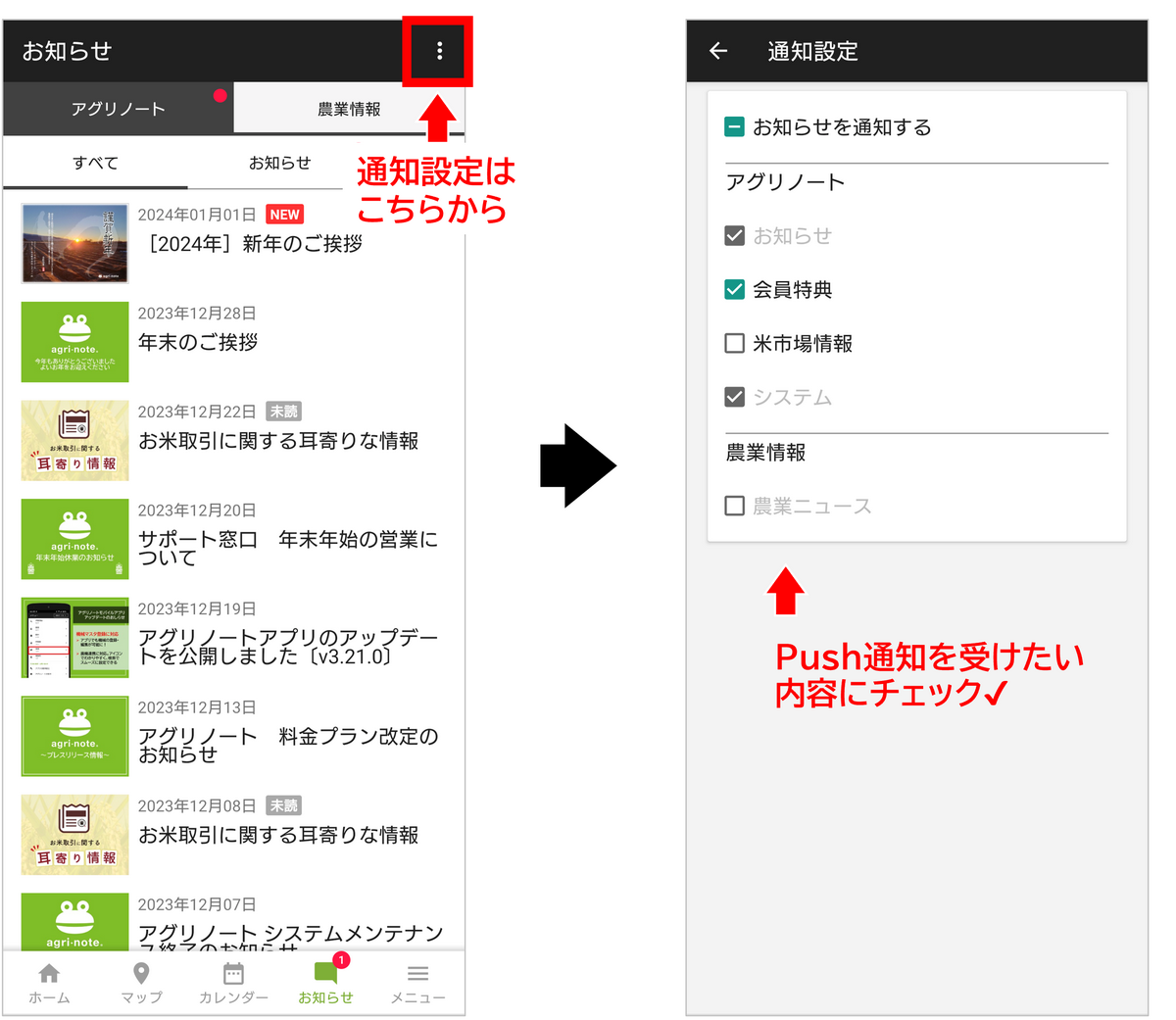This screenshot has height=1020, width=1176.
Task: Tap the NEW badge on the 2024年01月01日 item
Action: [284, 215]
